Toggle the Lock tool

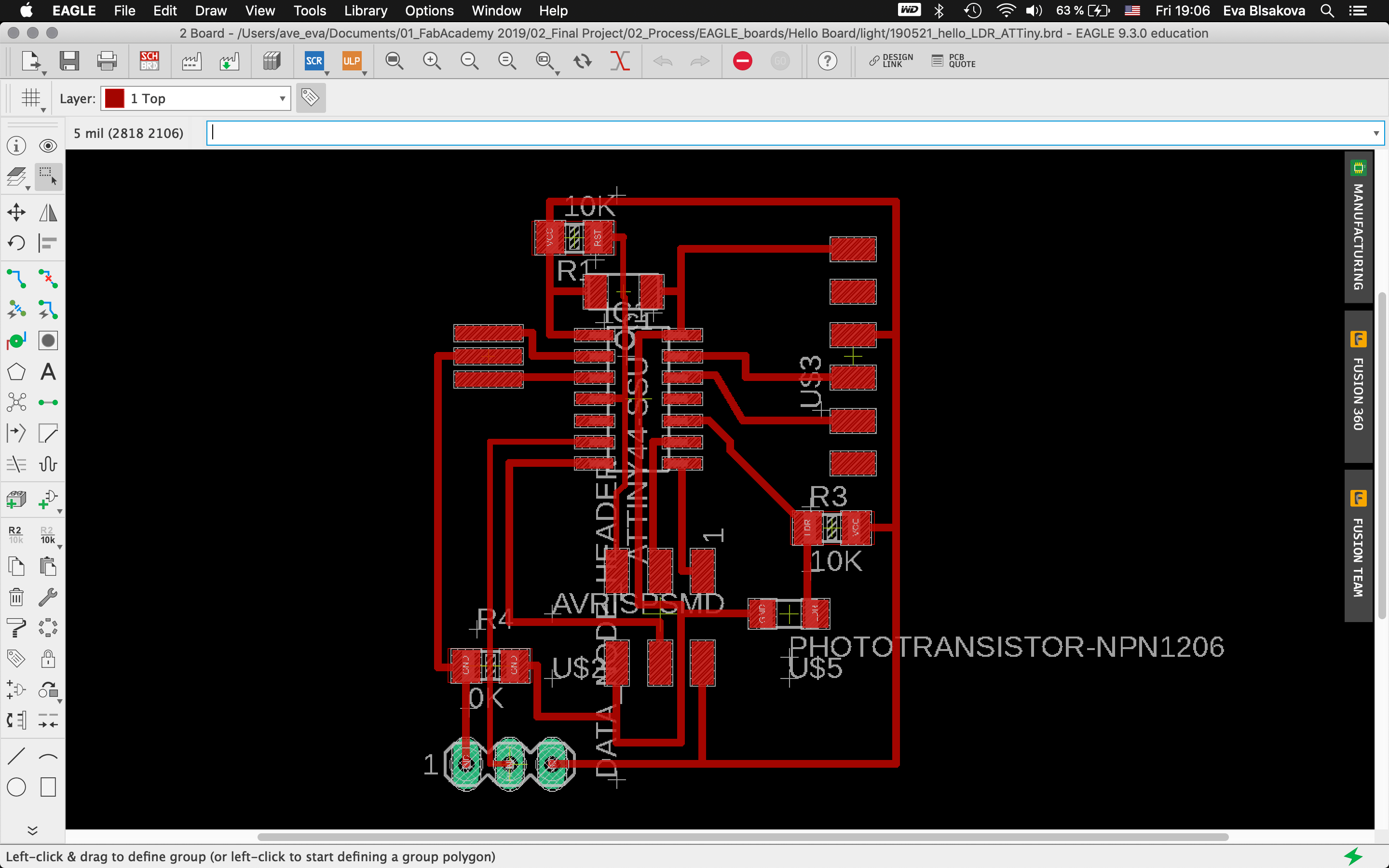(x=48, y=658)
